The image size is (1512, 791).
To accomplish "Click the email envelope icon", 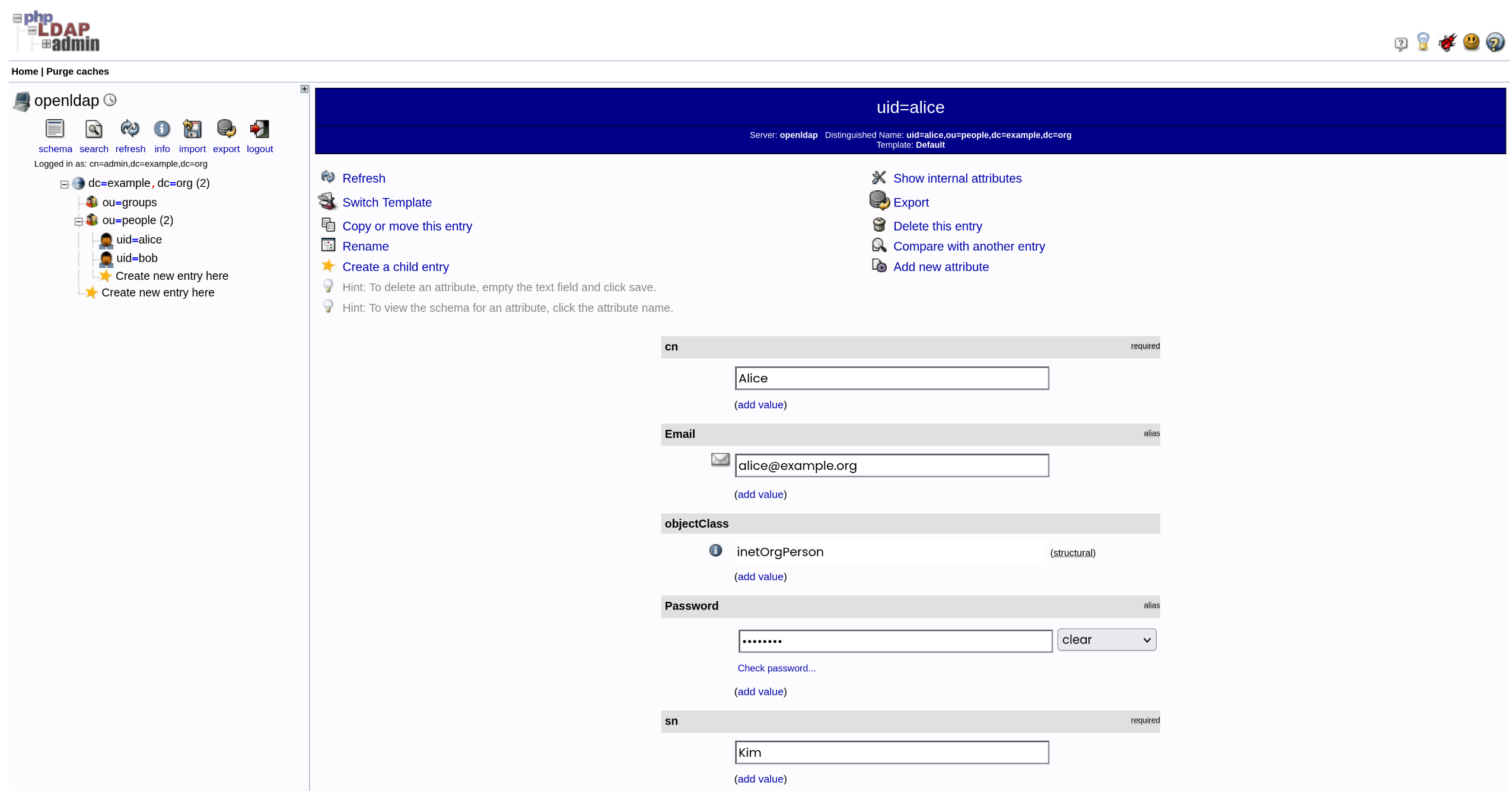I will coord(720,460).
